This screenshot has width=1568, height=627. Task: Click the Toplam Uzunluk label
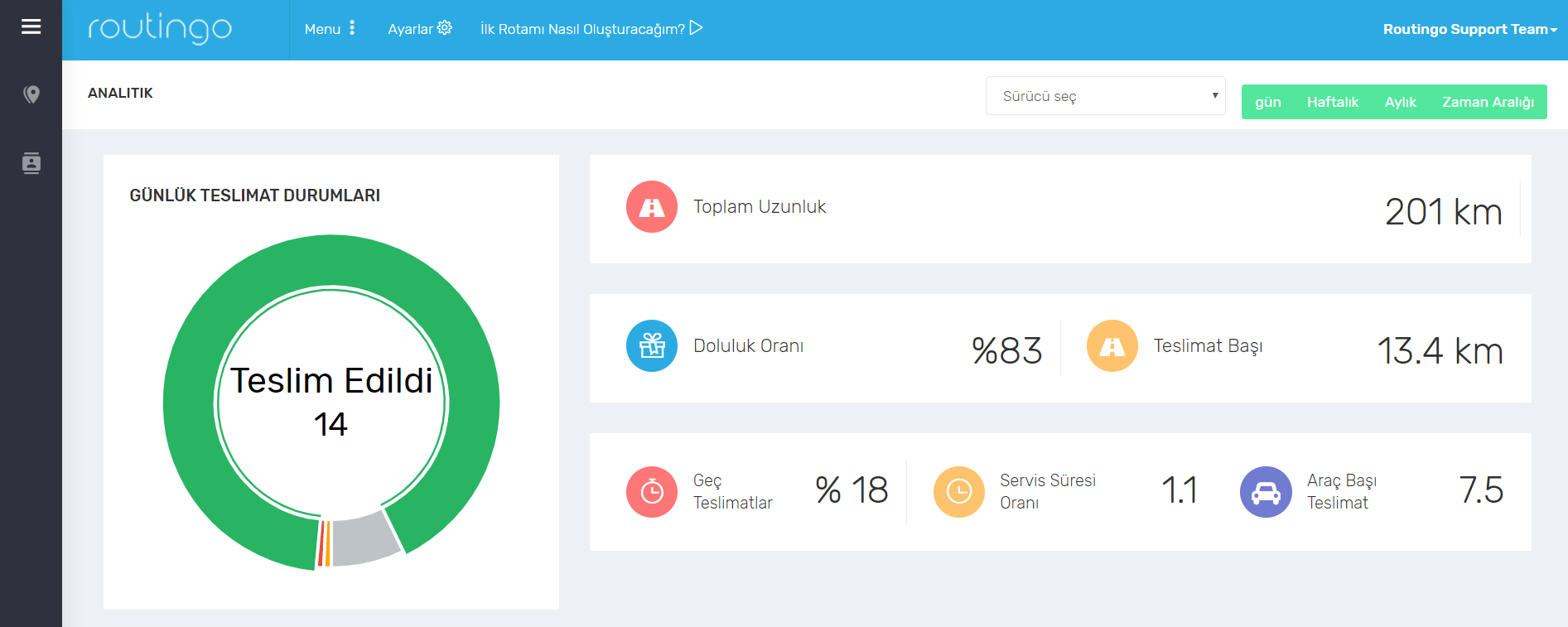760,207
